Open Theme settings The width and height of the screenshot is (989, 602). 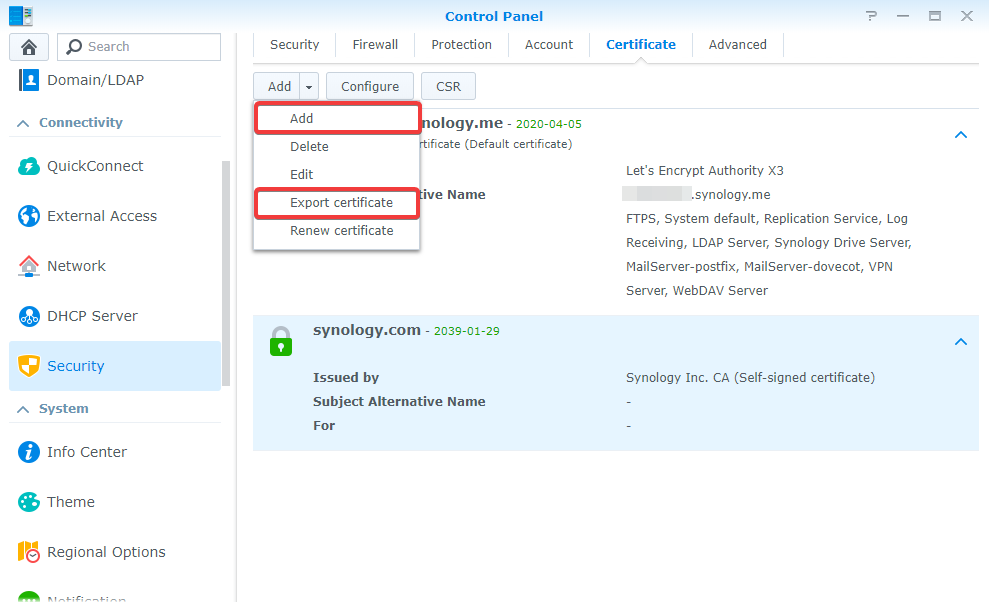coord(71,502)
